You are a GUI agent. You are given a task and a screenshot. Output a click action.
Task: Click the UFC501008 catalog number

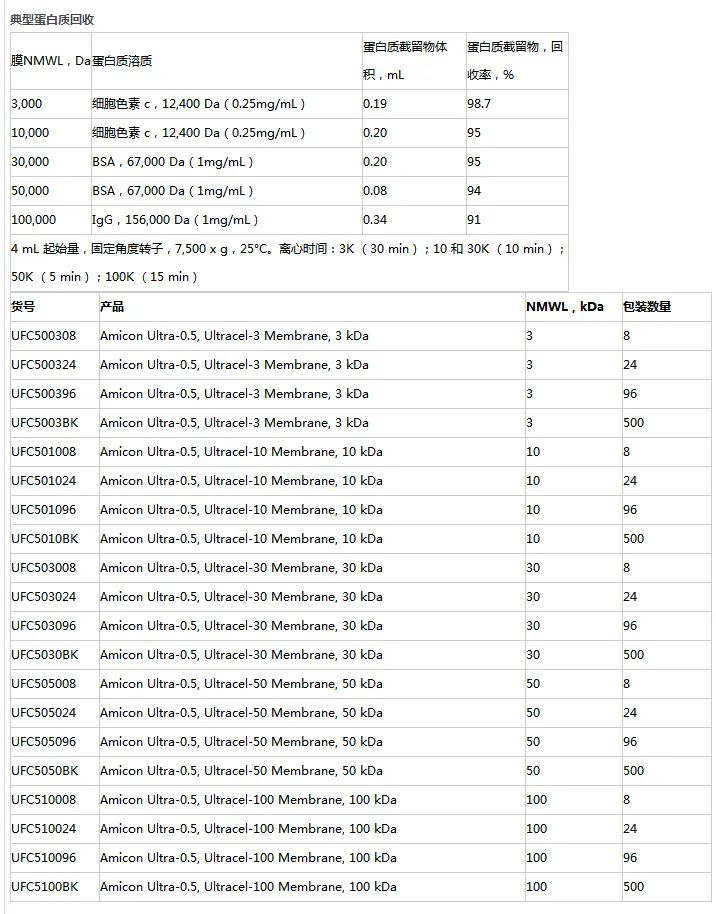coord(44,452)
